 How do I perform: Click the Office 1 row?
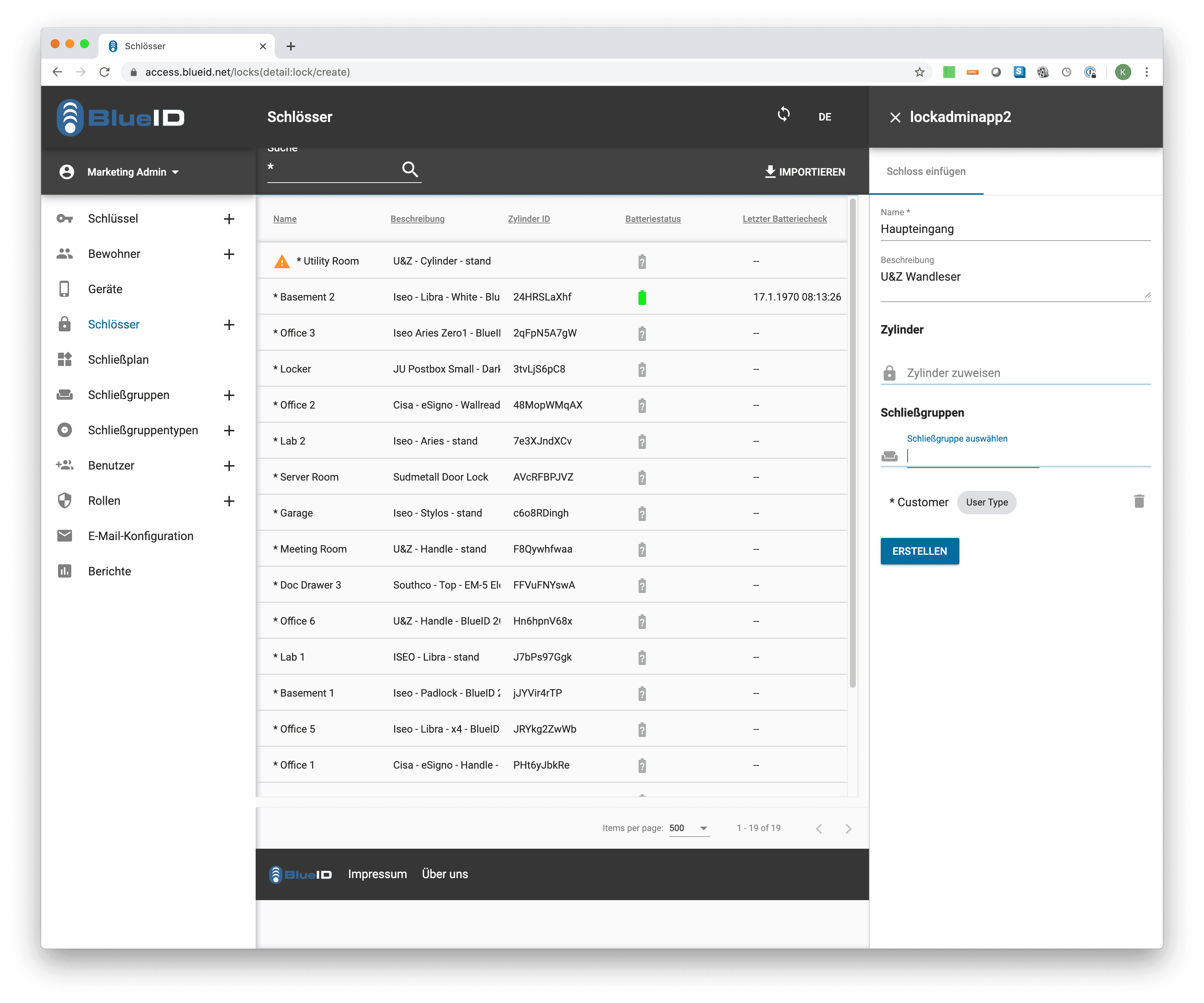click(552, 765)
